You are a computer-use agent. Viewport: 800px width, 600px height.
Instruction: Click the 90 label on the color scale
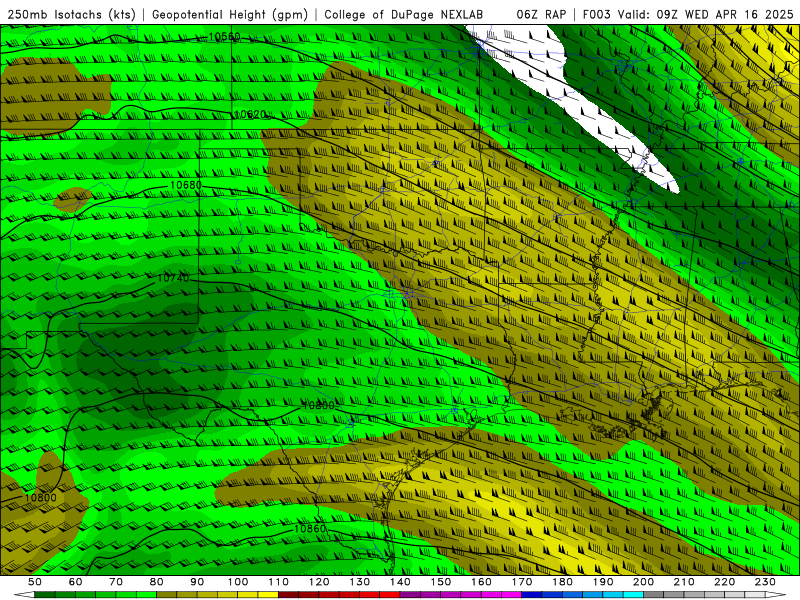tap(197, 582)
